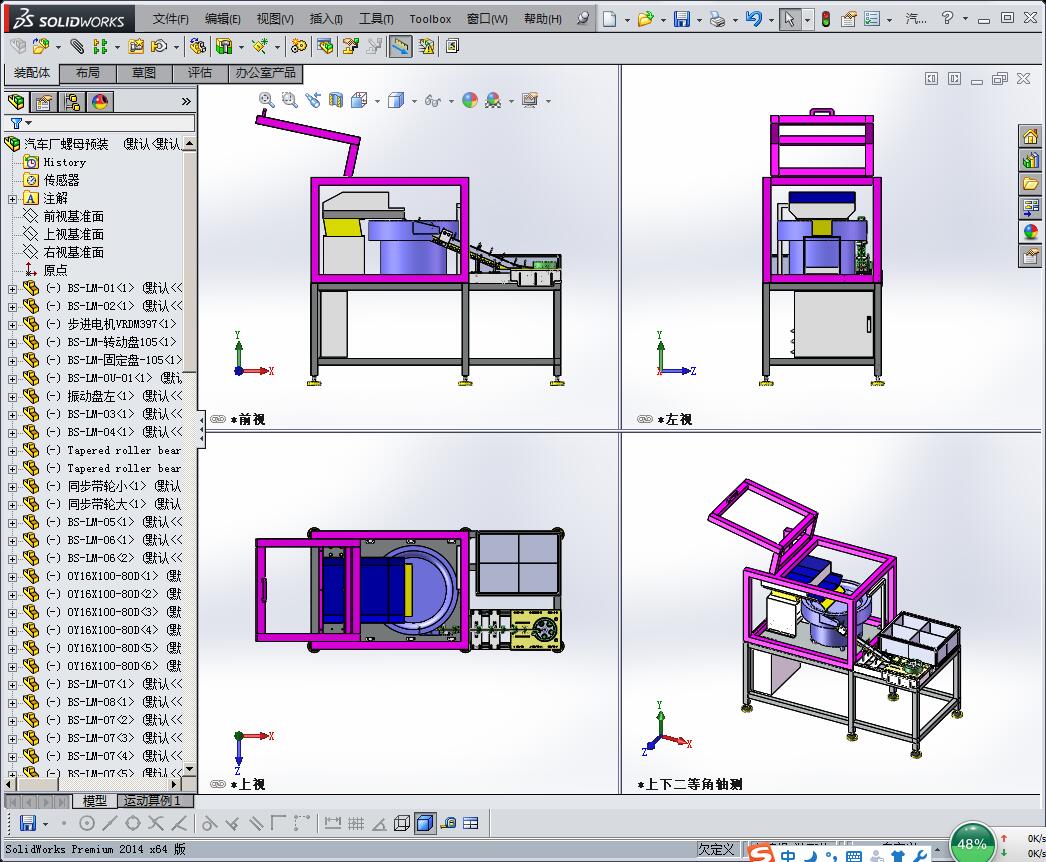Image resolution: width=1046 pixels, height=862 pixels.
Task: Open the PropertyManager panel tab
Action: [x=44, y=101]
